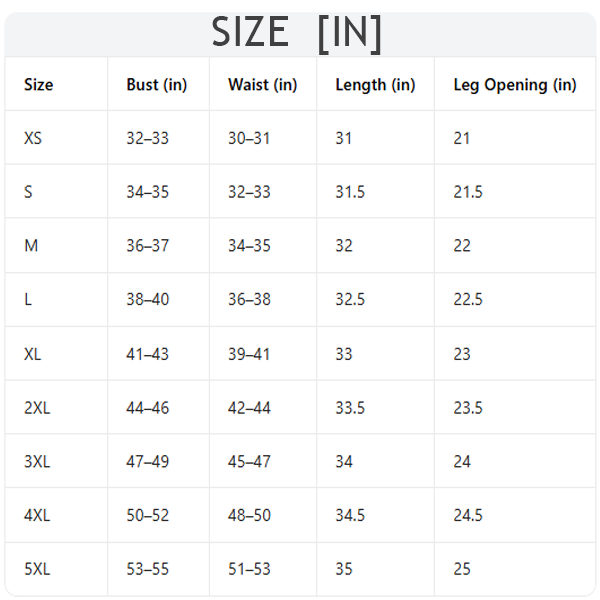
Task: Click length value 34.5 for 4XL
Action: tap(350, 516)
